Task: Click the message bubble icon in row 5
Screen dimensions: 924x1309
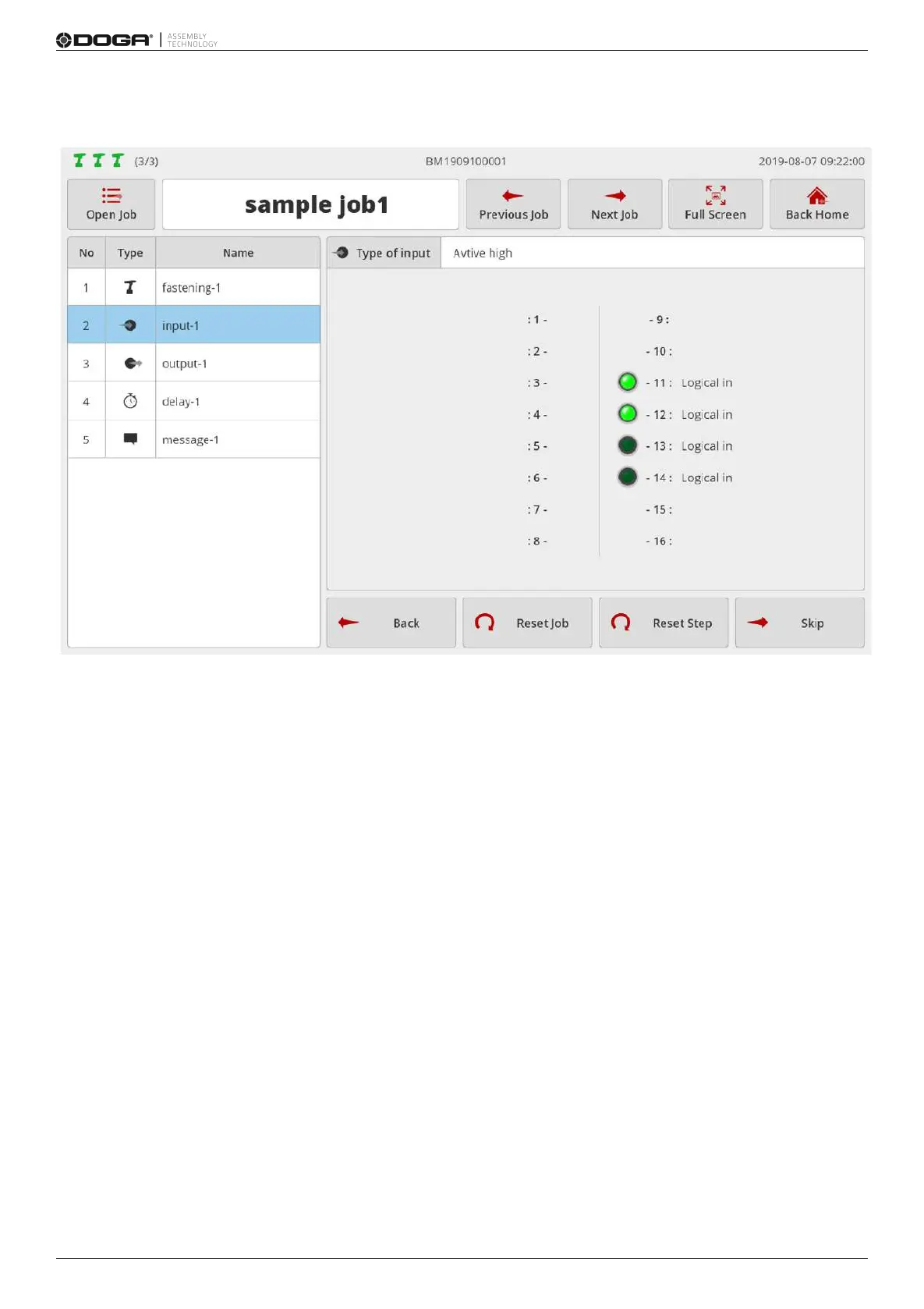Action: point(130,439)
